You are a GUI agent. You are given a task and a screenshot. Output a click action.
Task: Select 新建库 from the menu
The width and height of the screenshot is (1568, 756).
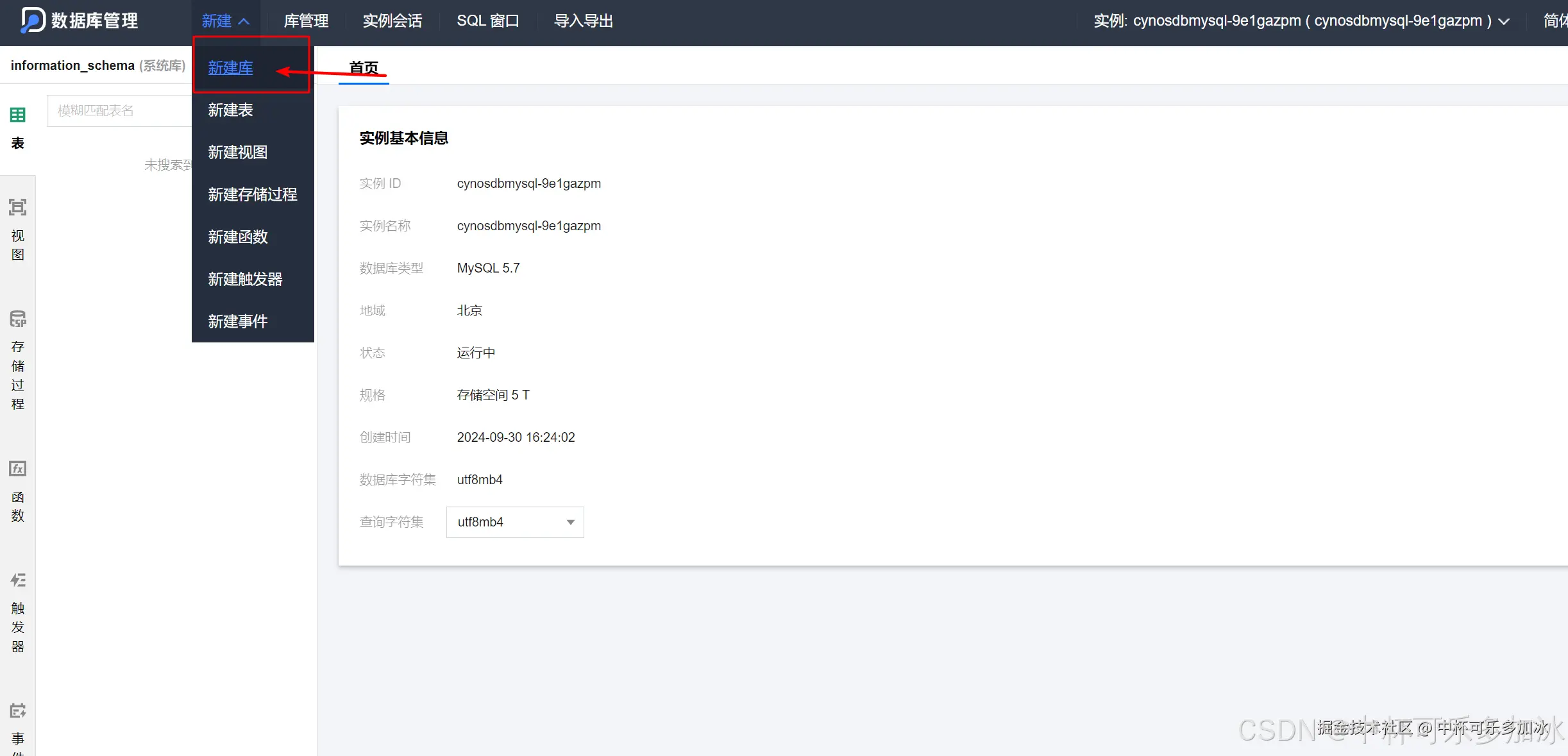[230, 68]
